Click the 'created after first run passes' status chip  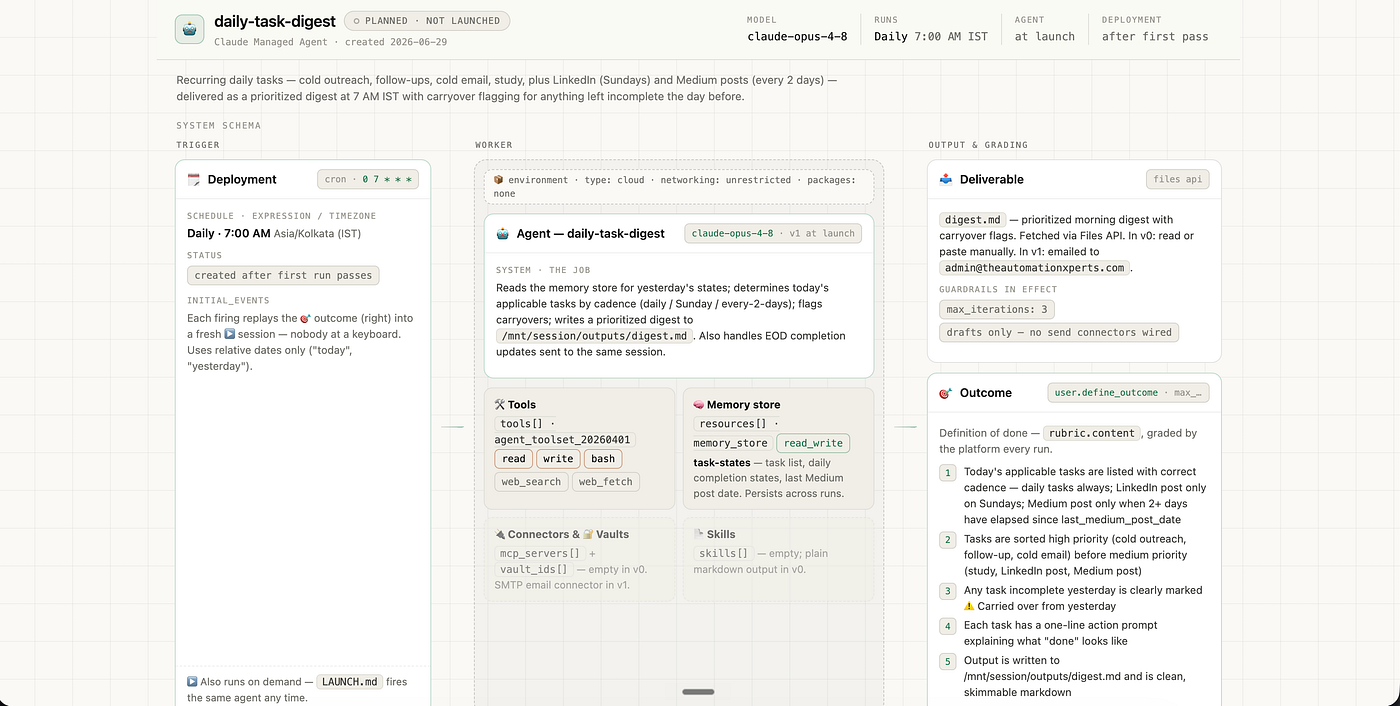click(283, 275)
